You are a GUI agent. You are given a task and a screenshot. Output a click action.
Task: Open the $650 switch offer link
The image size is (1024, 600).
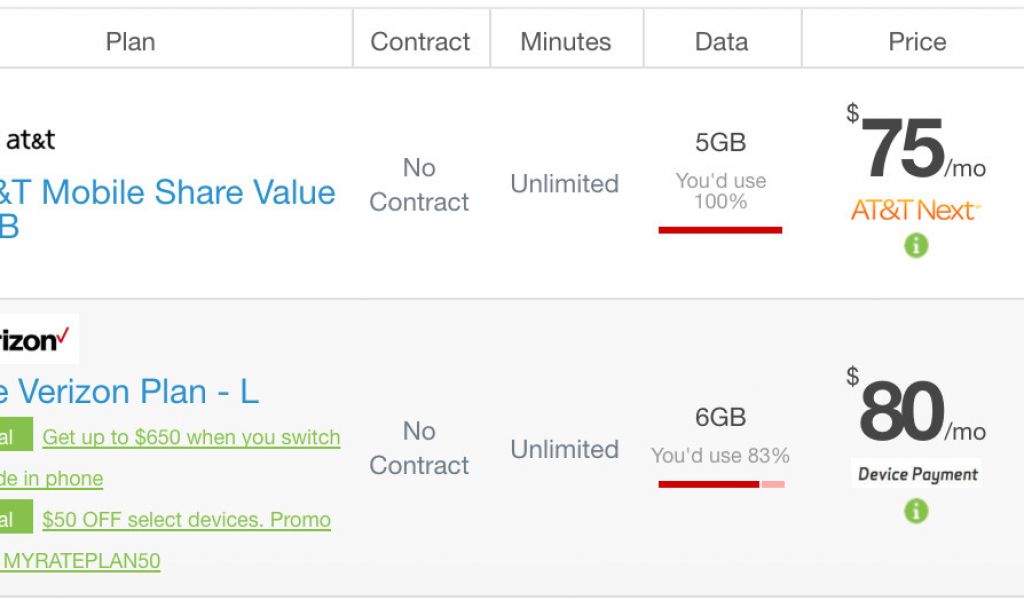point(191,437)
